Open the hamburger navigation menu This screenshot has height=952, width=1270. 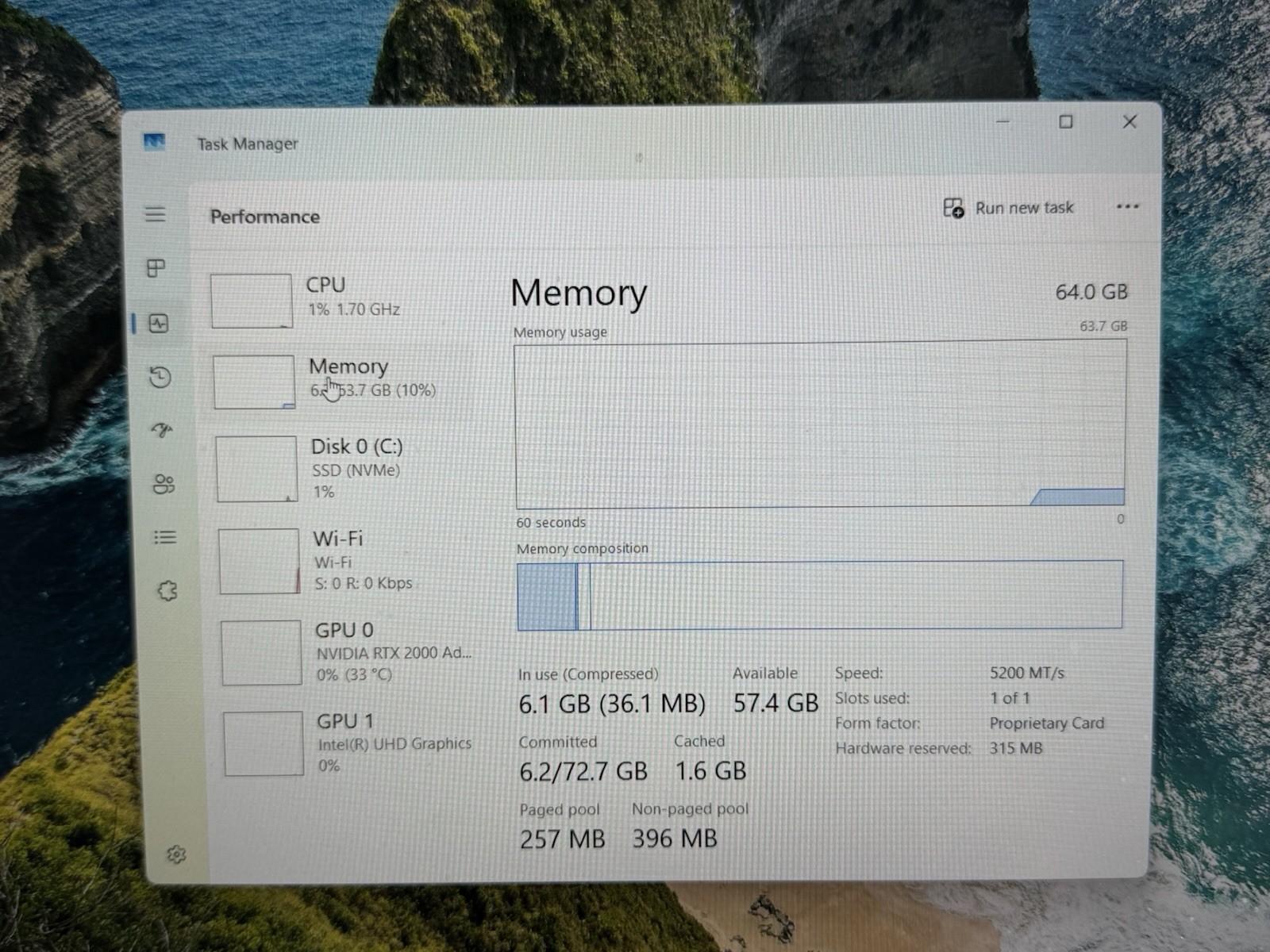pos(156,214)
